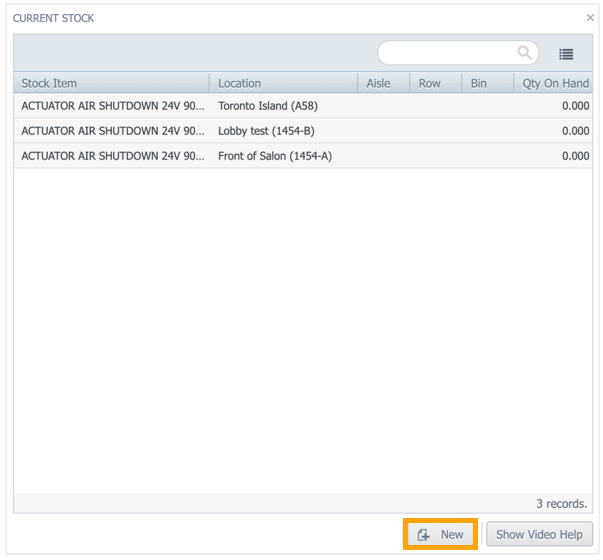Viewport: 603px width, 560px height.
Task: Sort by Qty On Hand column header
Action: point(553,83)
